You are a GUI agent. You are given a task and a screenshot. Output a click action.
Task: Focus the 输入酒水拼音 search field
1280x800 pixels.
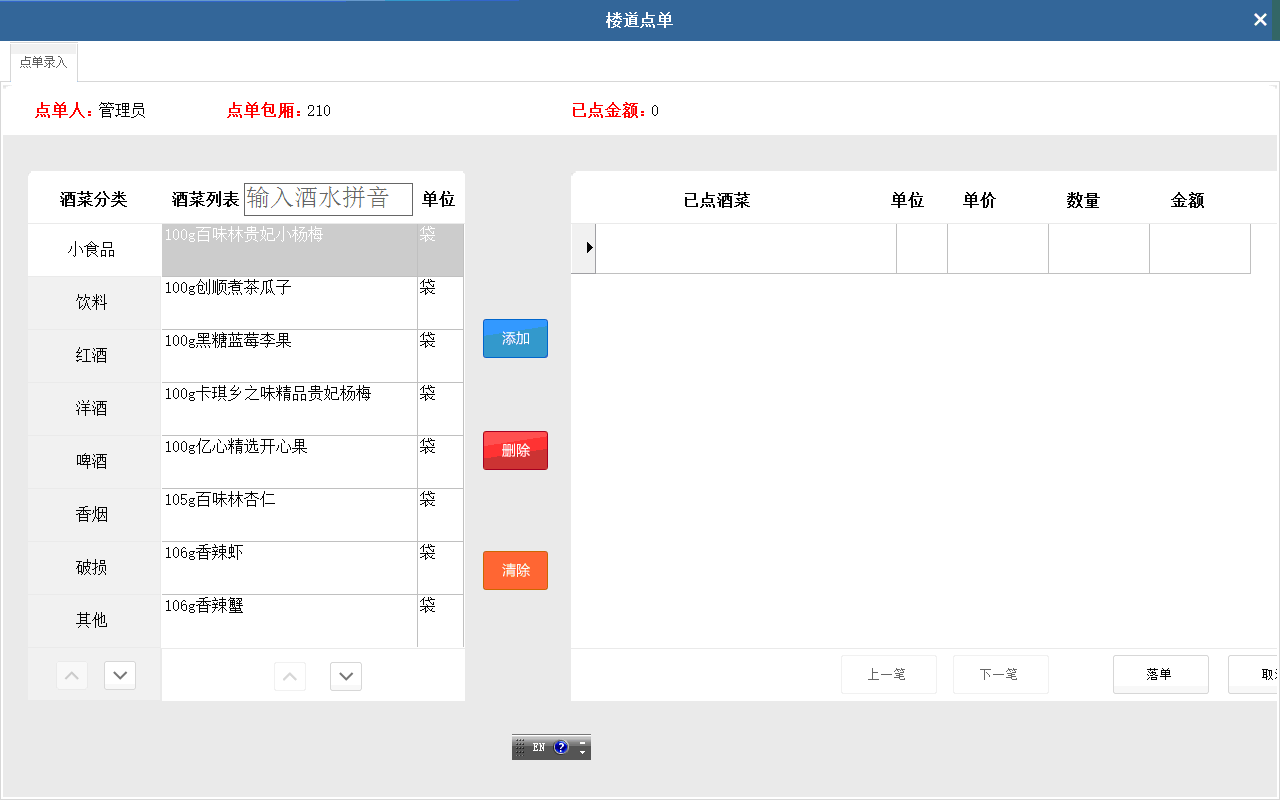(328, 199)
